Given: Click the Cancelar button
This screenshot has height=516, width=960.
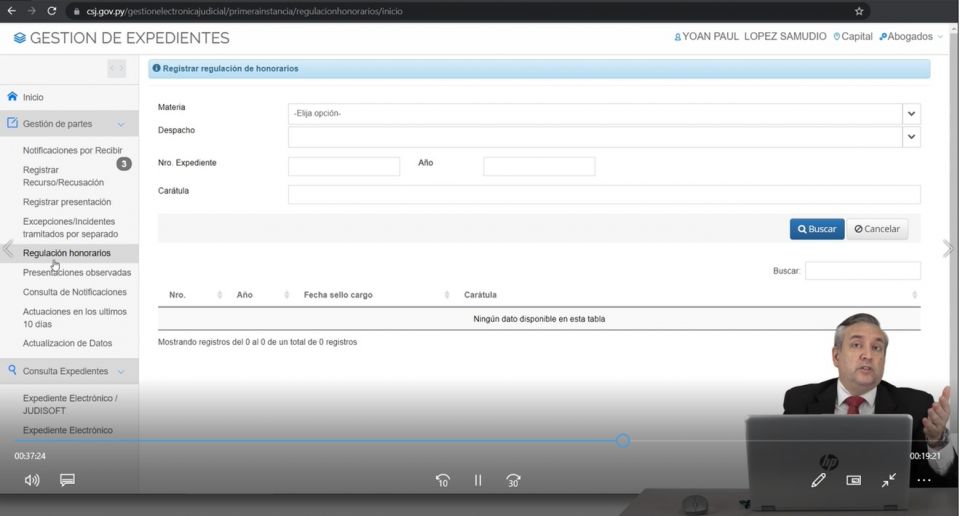Looking at the screenshot, I should coord(877,229).
